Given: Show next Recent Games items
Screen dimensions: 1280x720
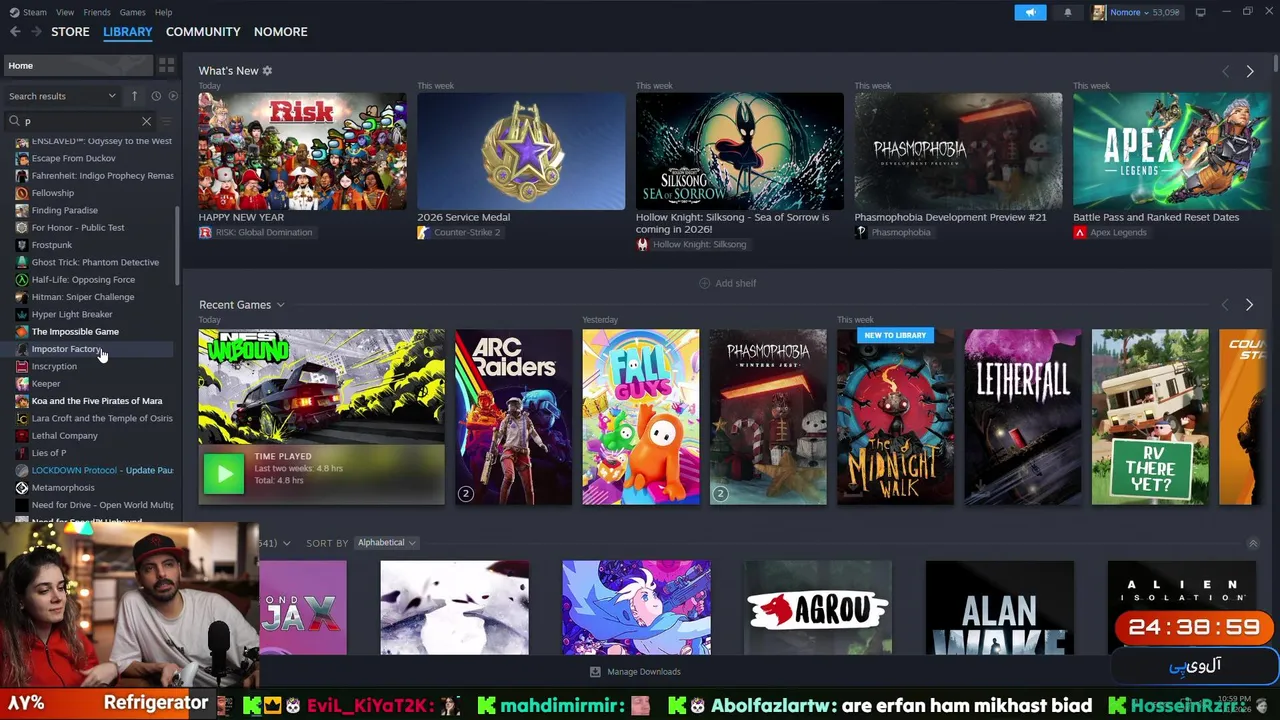Looking at the screenshot, I should pos(1249,305).
